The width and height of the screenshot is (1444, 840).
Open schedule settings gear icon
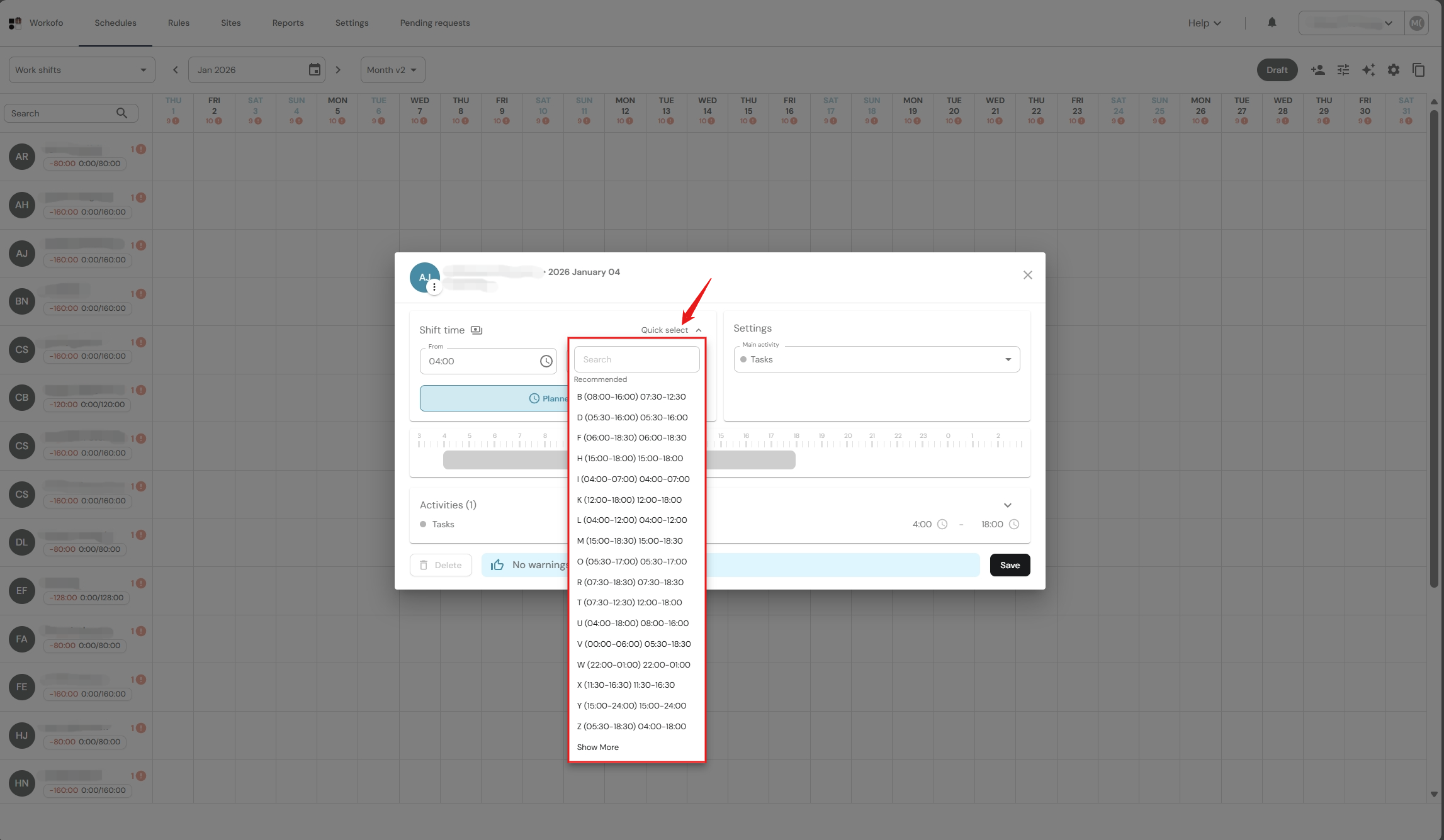(1393, 70)
